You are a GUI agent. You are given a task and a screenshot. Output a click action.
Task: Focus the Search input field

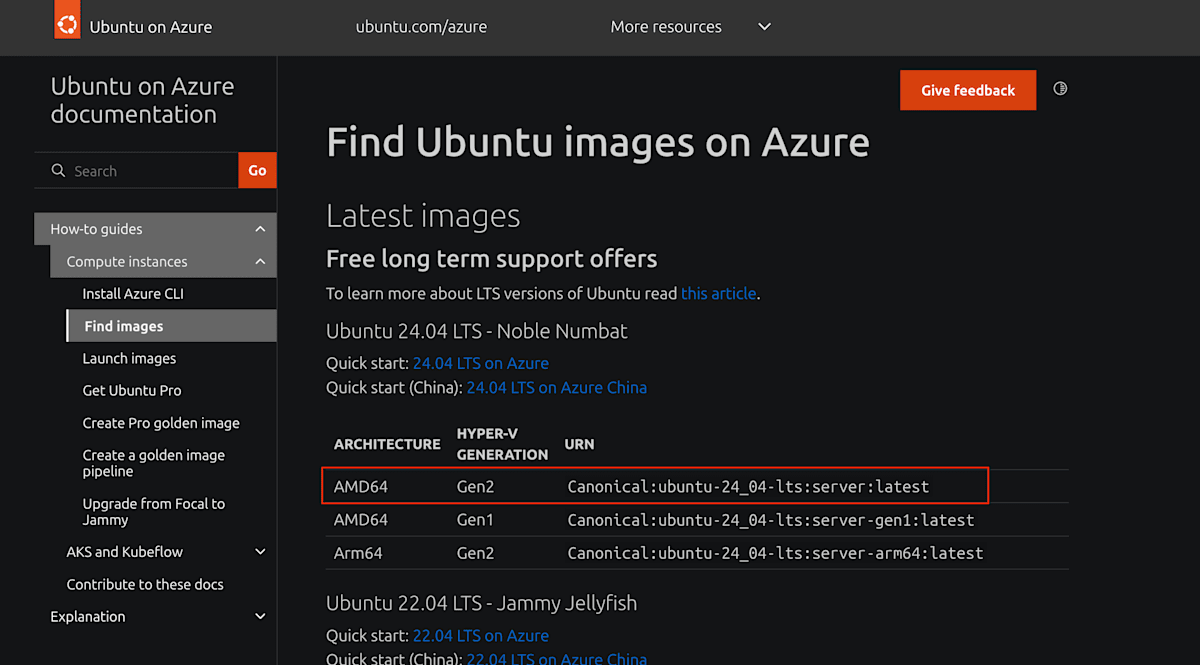[136, 171]
